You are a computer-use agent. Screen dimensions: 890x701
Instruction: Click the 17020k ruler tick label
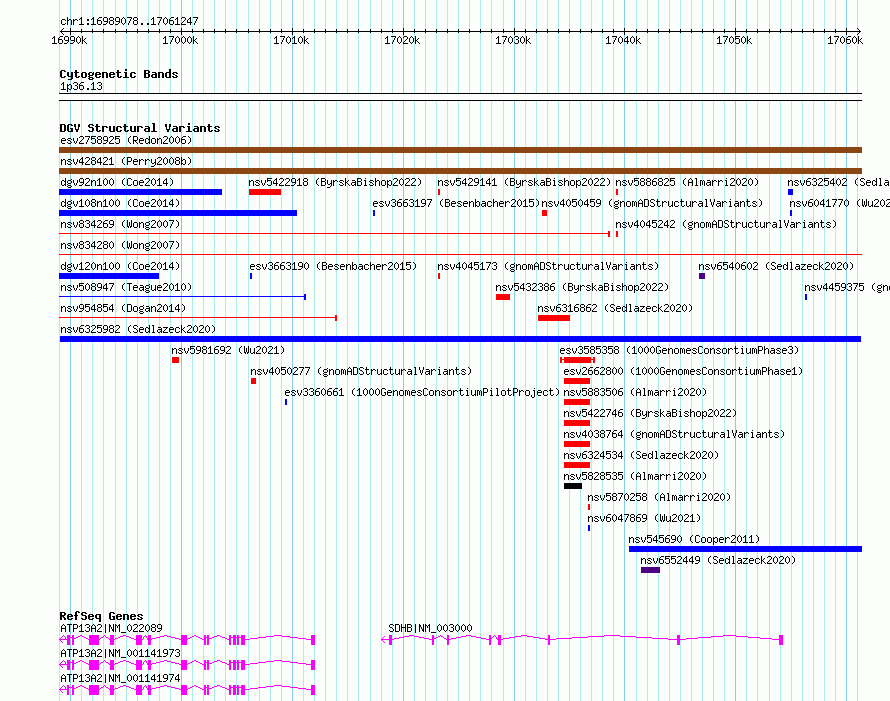click(402, 40)
